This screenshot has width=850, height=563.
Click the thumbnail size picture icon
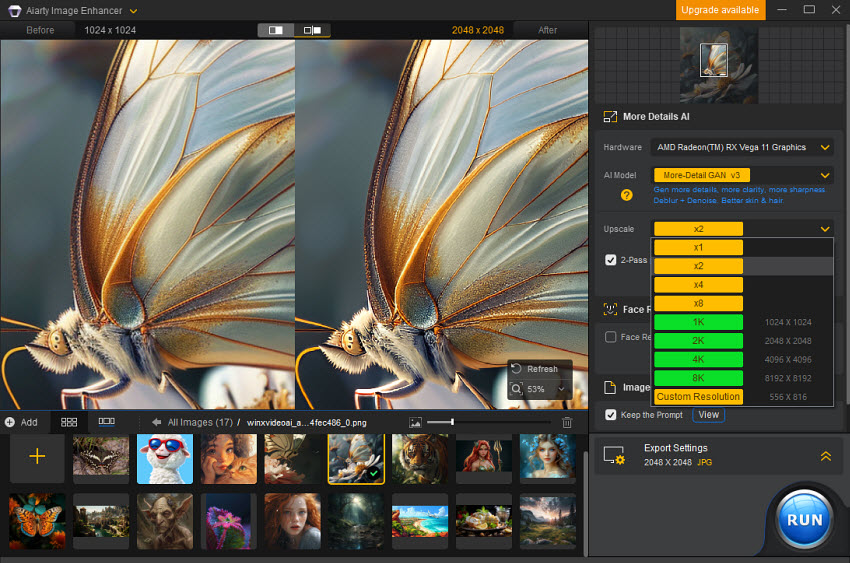[x=415, y=423]
